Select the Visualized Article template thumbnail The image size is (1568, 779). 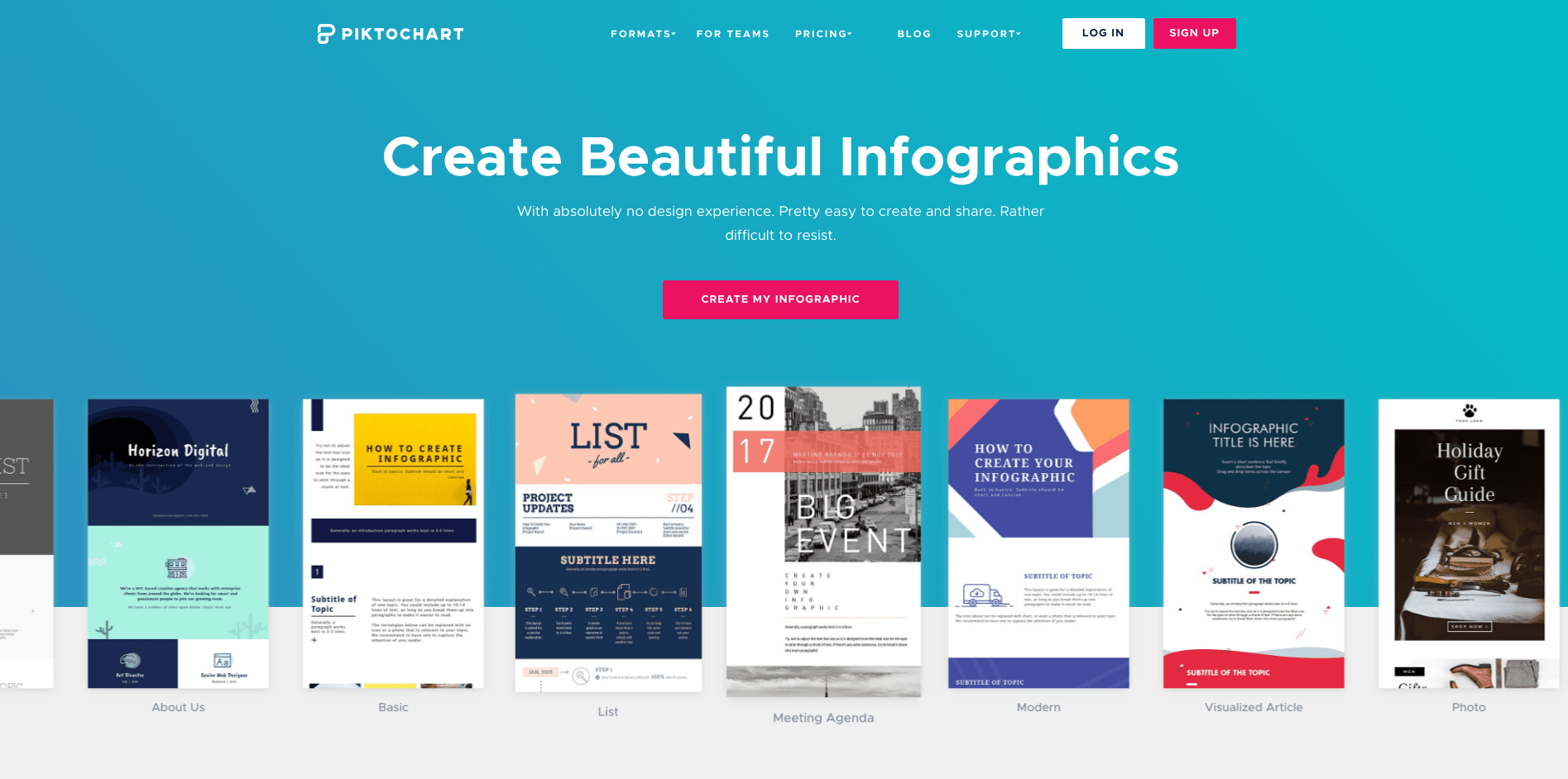pyautogui.click(x=1254, y=543)
